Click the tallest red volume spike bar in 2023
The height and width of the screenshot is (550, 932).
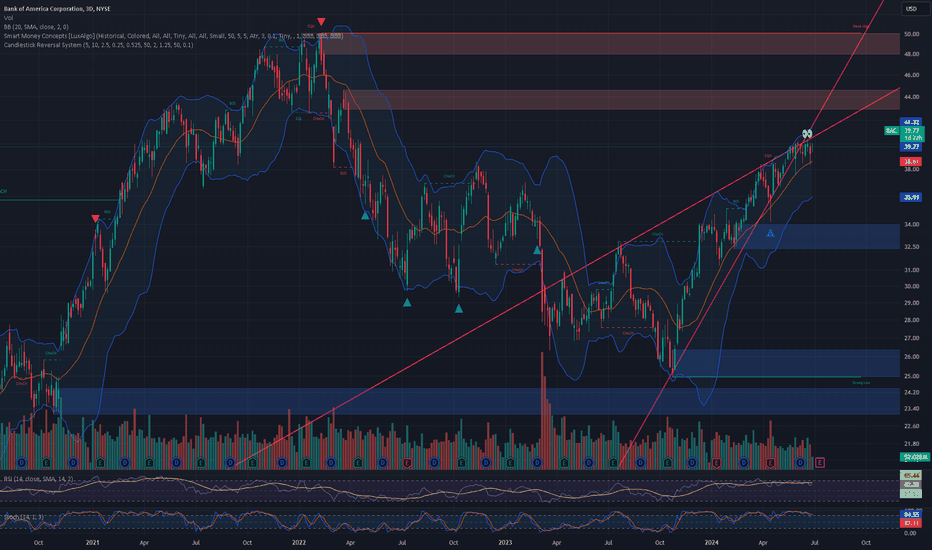pyautogui.click(x=541, y=410)
